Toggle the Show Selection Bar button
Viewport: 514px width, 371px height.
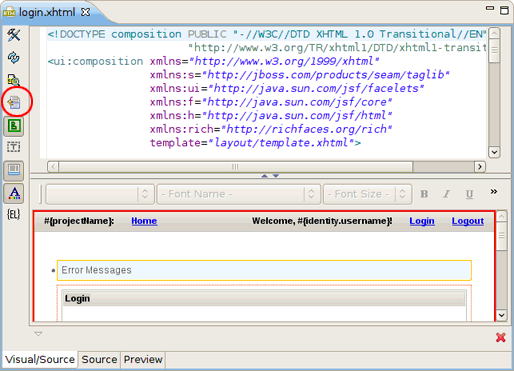click(x=14, y=171)
